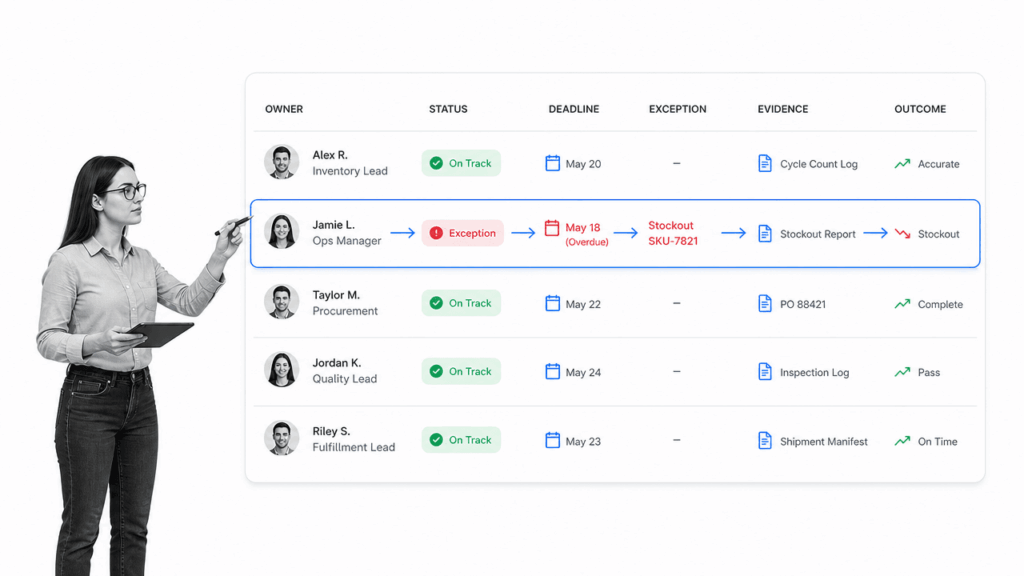Viewport: 1024px width, 576px height.
Task: Click the On Time outcome text
Action: [x=937, y=441]
